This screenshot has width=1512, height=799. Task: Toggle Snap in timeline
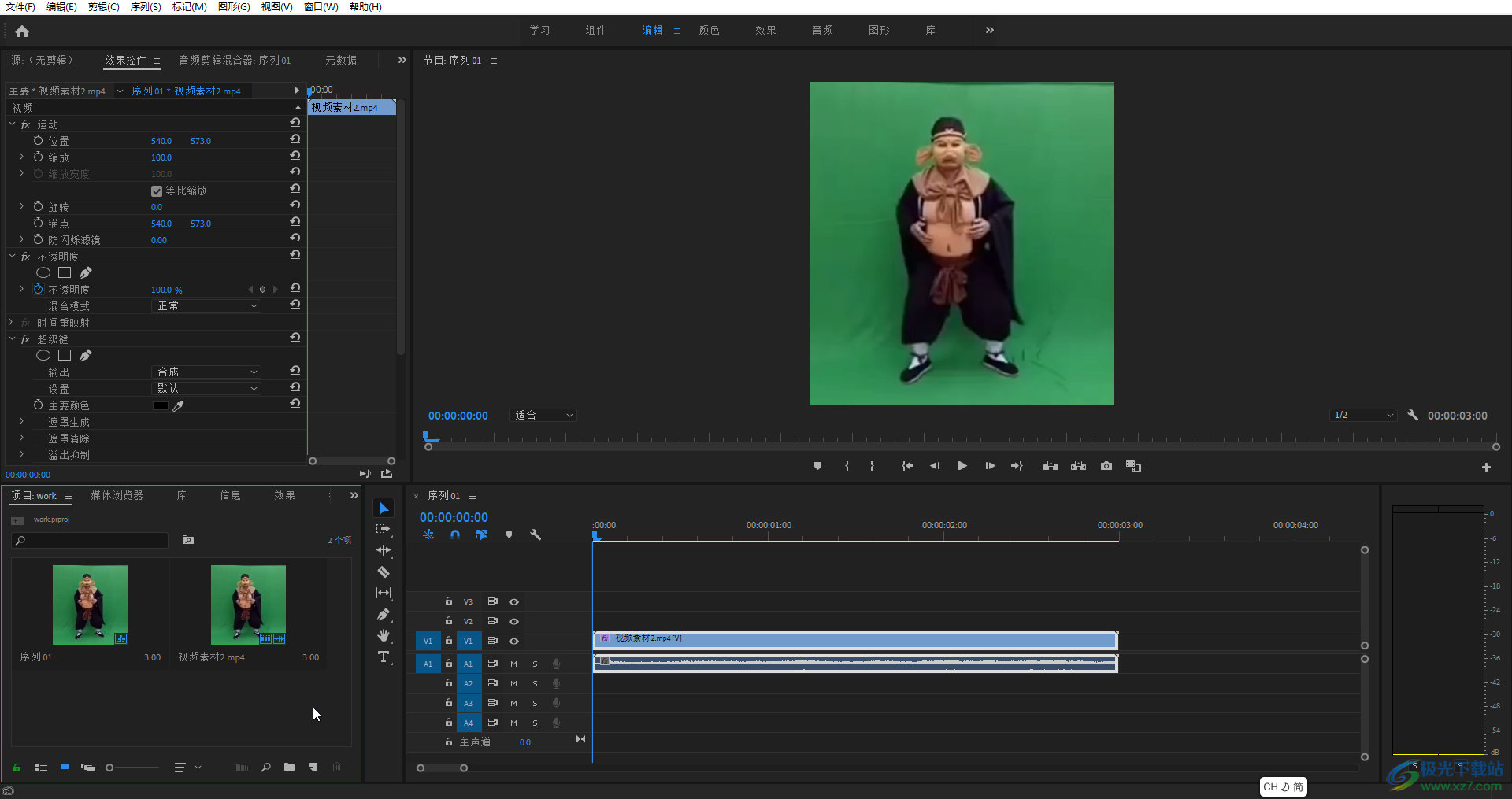pos(455,535)
